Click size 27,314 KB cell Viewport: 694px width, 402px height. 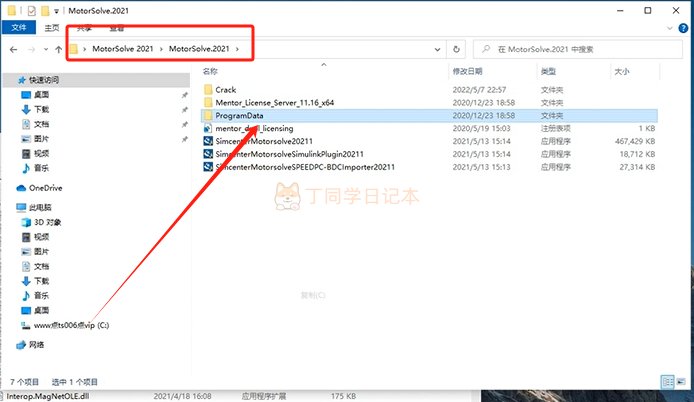637,167
